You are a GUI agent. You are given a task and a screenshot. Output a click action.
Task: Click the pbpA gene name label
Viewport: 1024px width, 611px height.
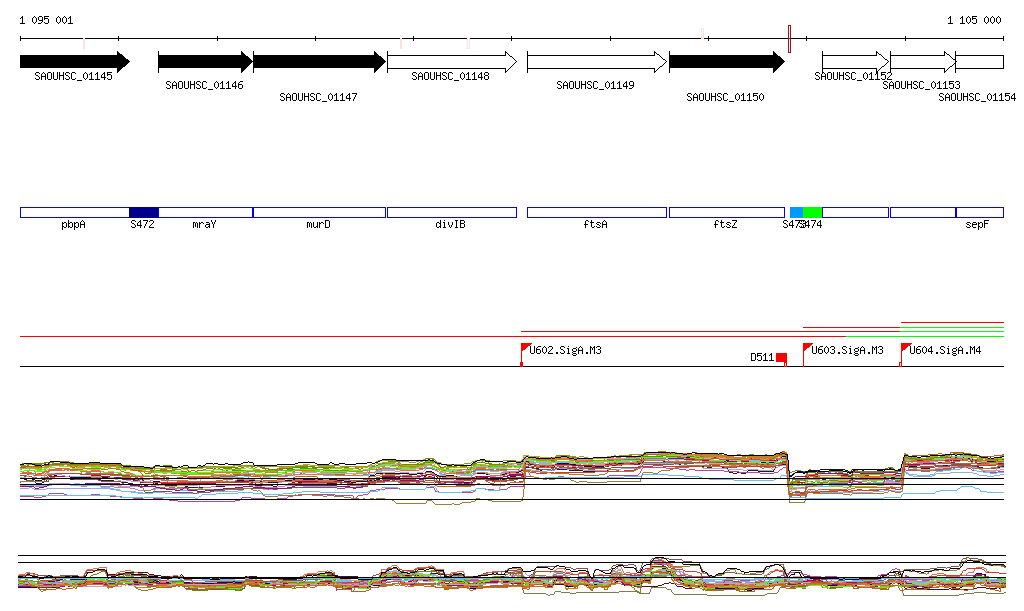point(73,225)
